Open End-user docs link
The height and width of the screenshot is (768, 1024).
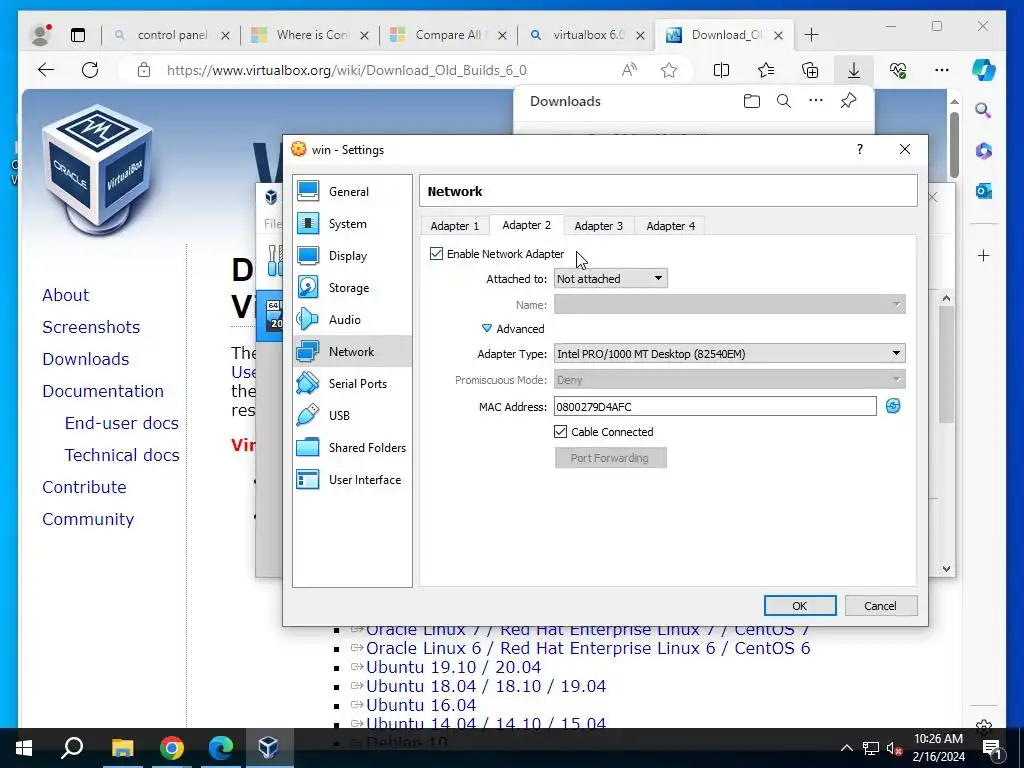[x=121, y=423]
